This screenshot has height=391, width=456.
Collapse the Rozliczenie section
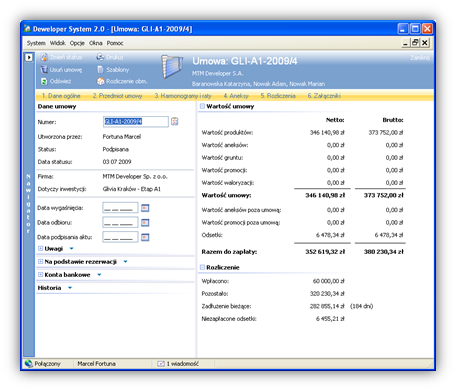pos(202,267)
